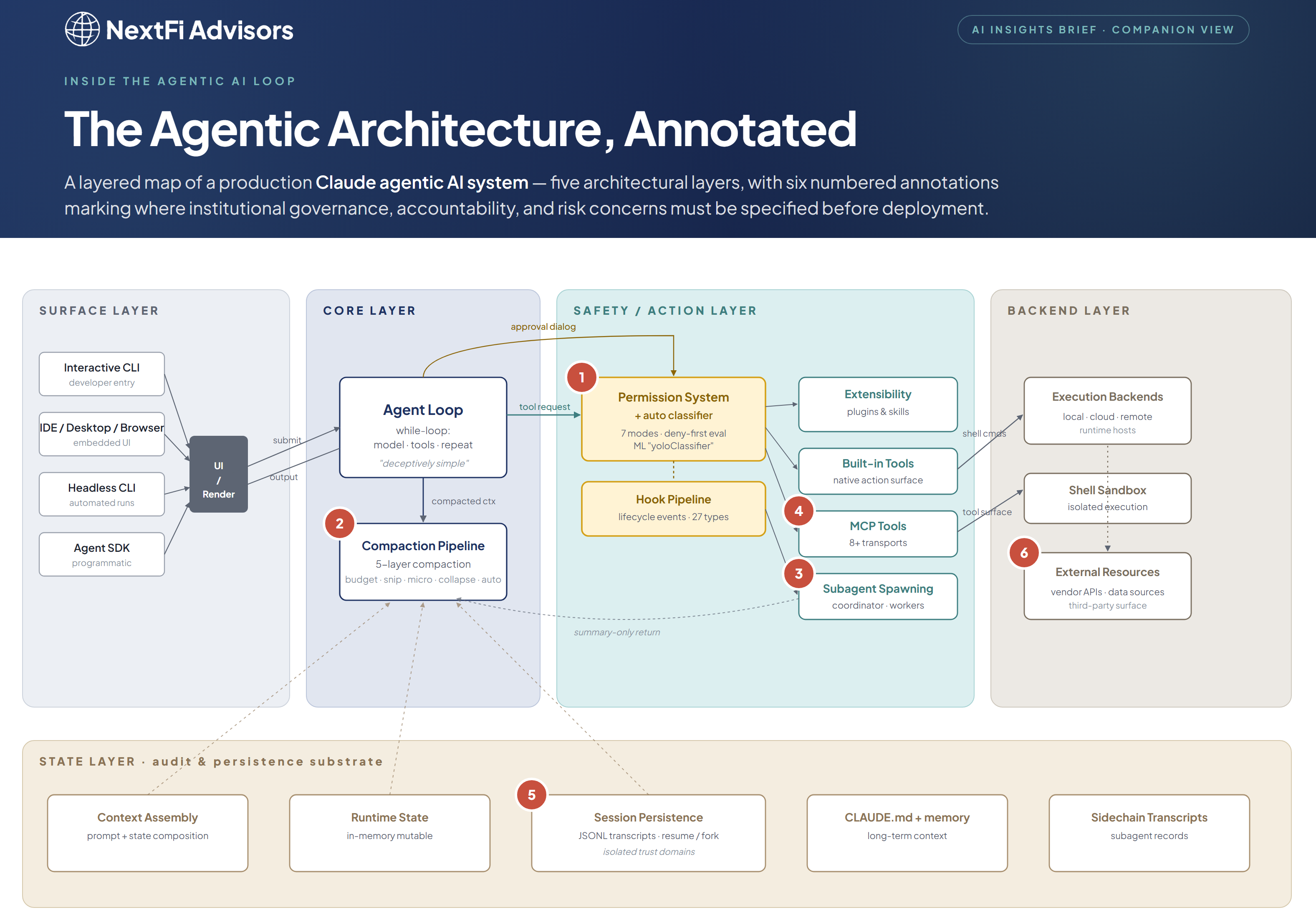Click the Headless CLI node
This screenshot has height=910, width=1316.
tap(101, 494)
